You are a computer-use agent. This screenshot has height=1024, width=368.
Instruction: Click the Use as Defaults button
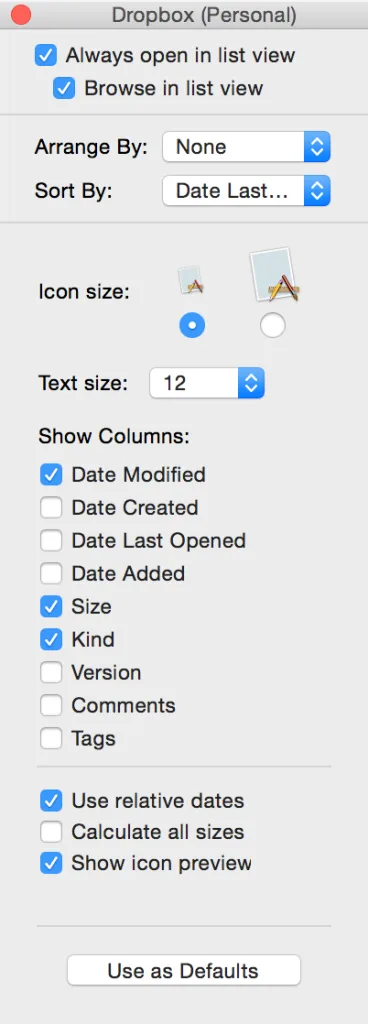[183, 970]
